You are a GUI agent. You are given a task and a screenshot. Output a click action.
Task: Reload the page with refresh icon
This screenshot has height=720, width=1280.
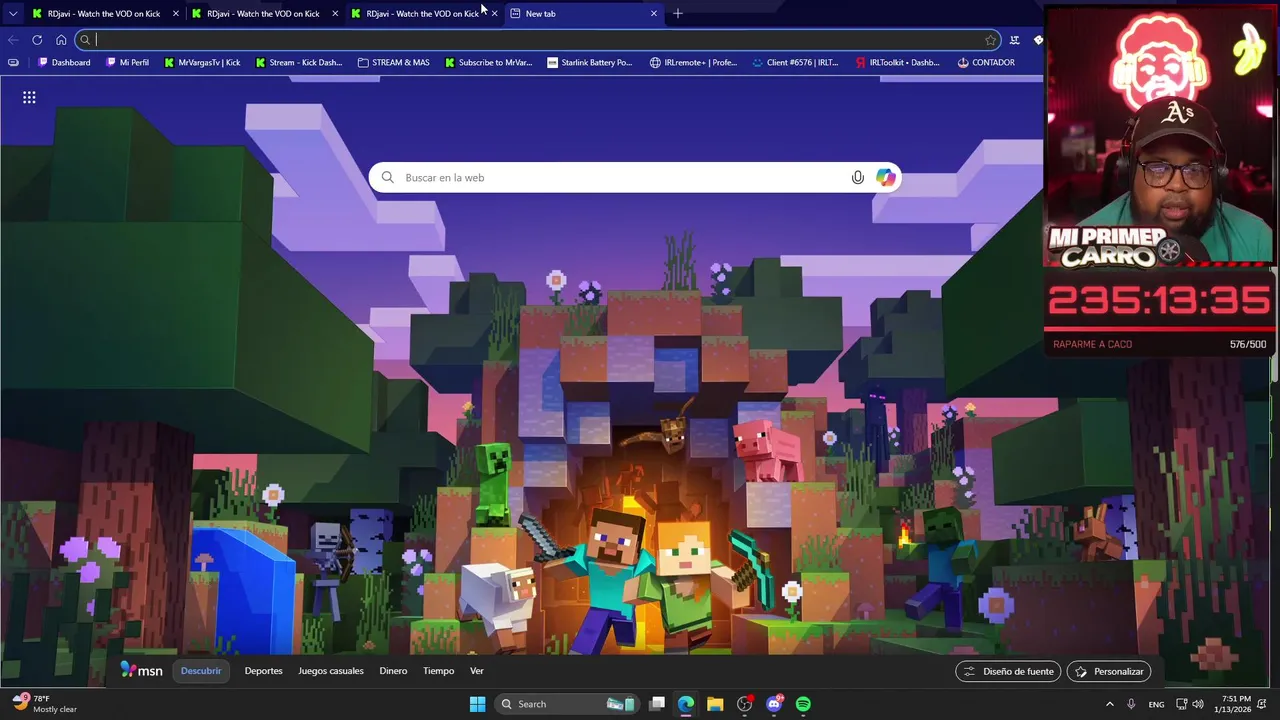pos(37,40)
